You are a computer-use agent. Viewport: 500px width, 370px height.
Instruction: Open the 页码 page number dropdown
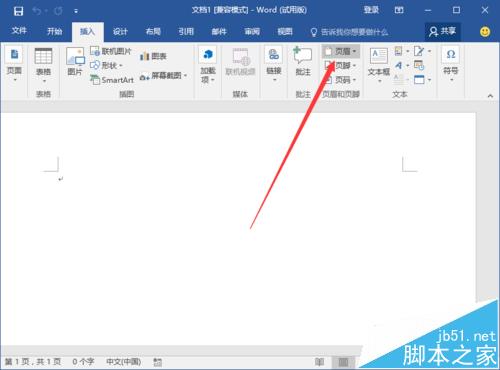point(341,80)
